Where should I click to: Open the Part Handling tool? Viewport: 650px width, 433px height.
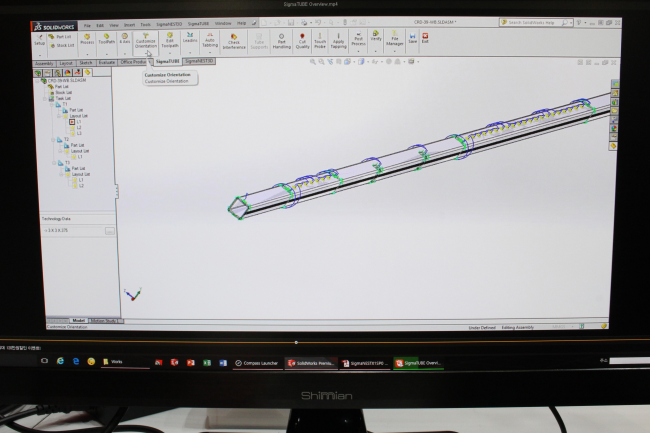[282, 41]
